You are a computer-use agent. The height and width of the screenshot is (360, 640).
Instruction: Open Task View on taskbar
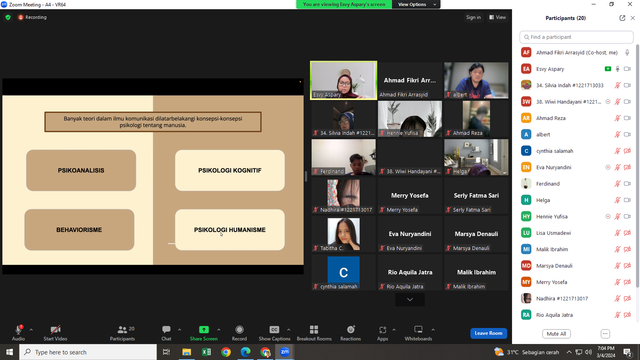pos(167,352)
